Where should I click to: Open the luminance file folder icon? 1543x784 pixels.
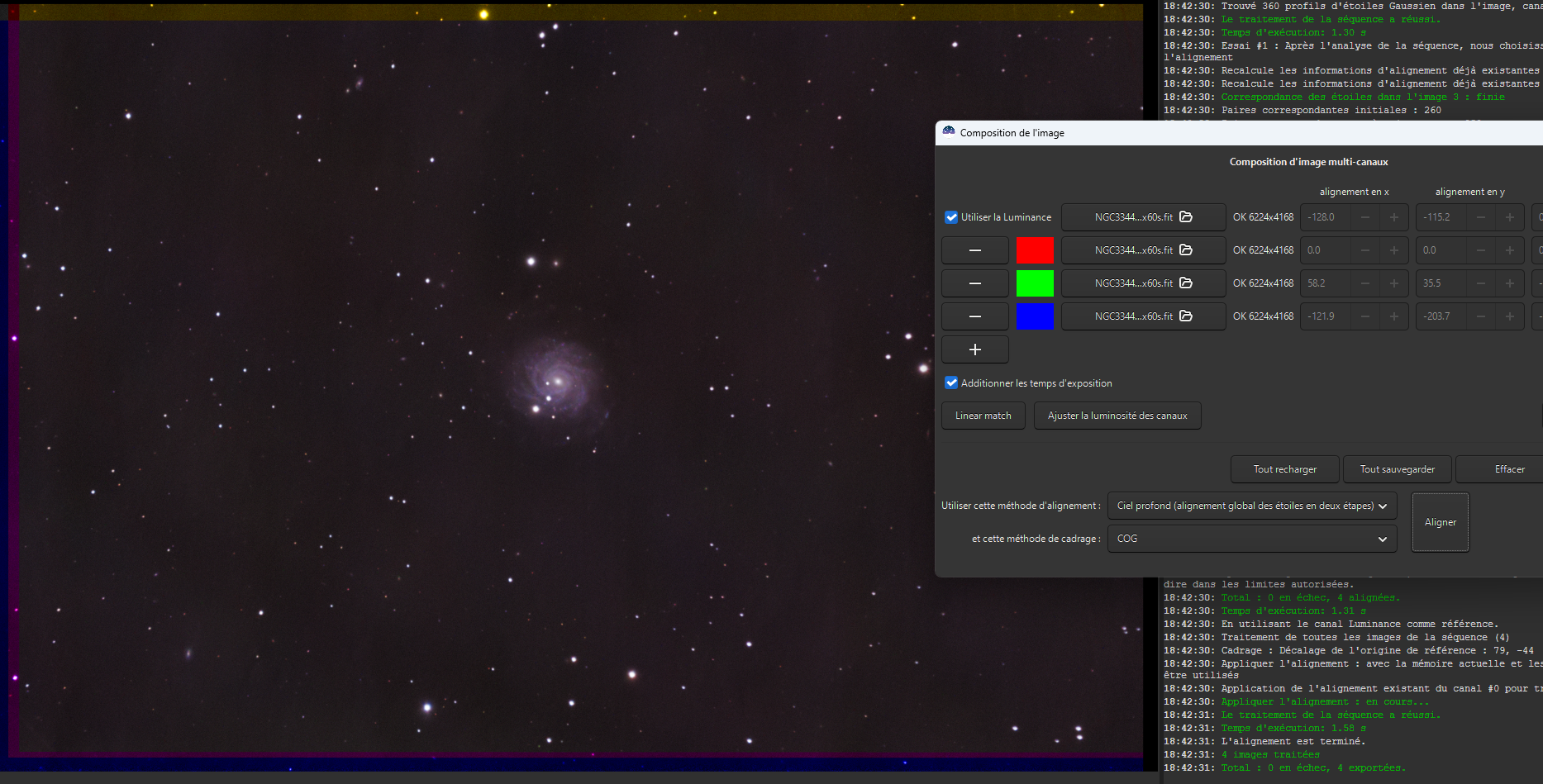[x=1186, y=217]
